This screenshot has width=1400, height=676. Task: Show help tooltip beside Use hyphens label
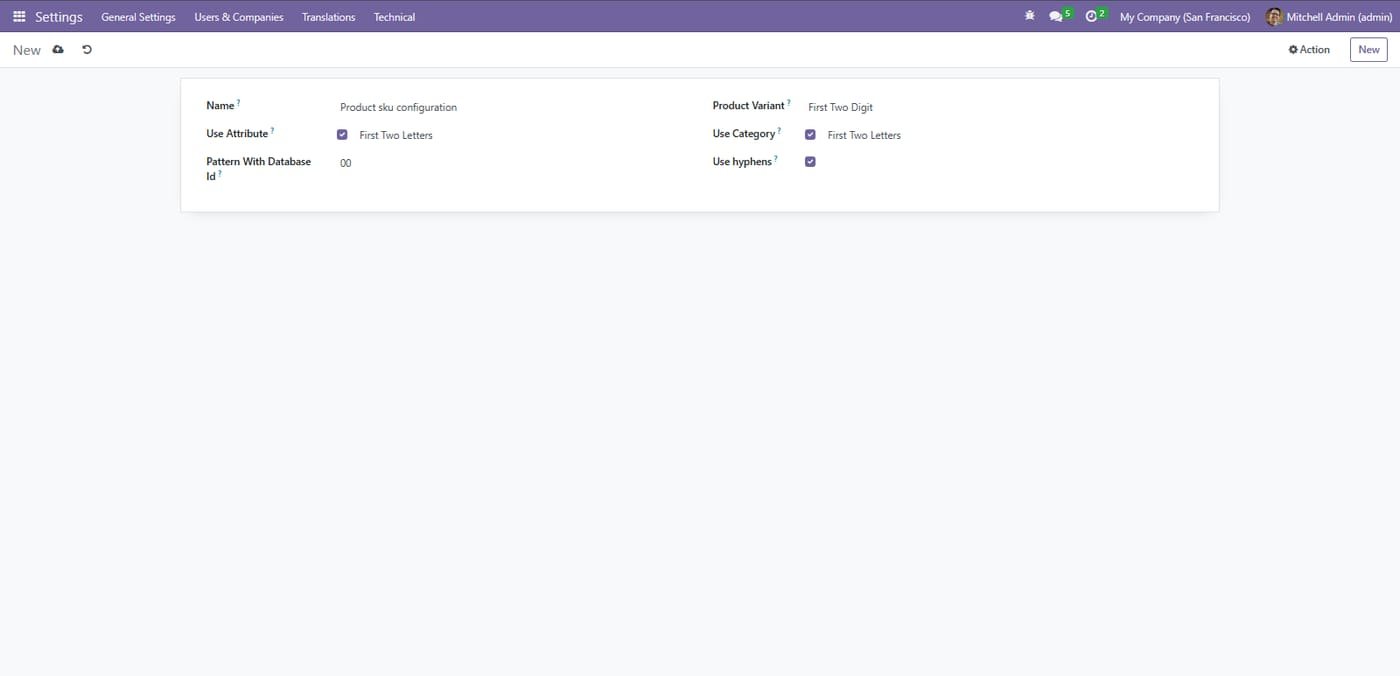point(776,158)
